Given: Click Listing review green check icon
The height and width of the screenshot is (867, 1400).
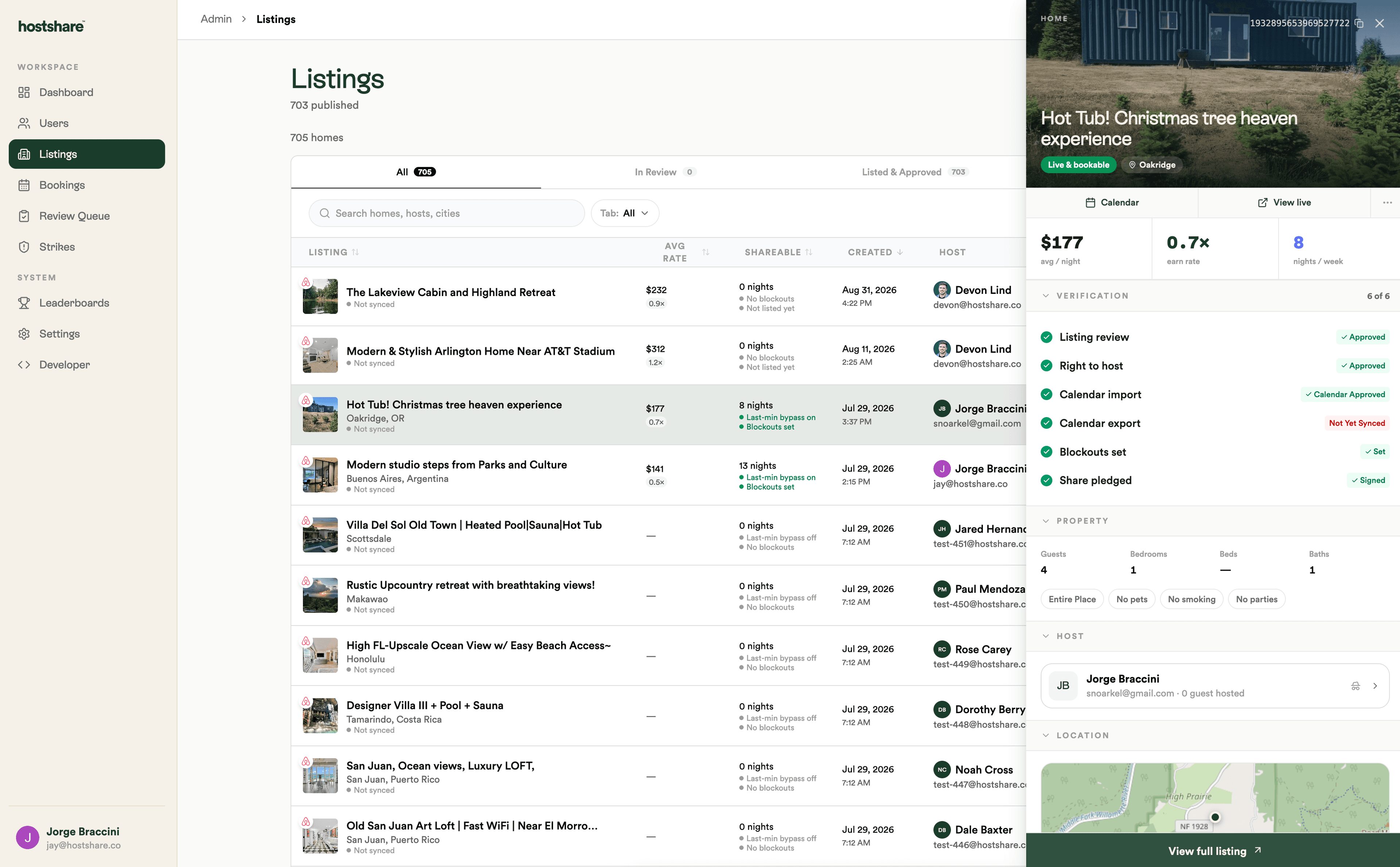Looking at the screenshot, I should tap(1047, 337).
